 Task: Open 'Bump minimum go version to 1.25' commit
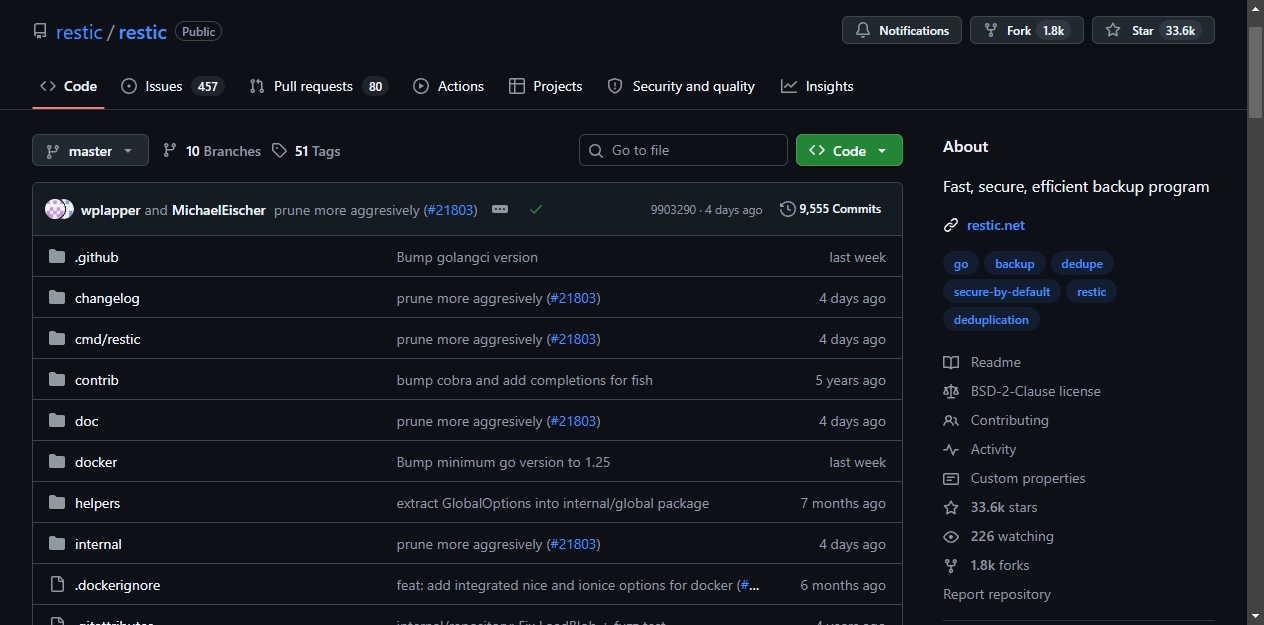[503, 462]
